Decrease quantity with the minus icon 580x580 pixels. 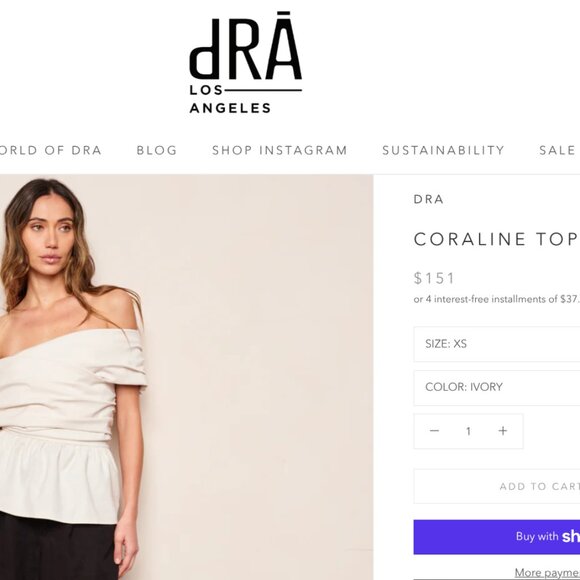pyautogui.click(x=434, y=431)
